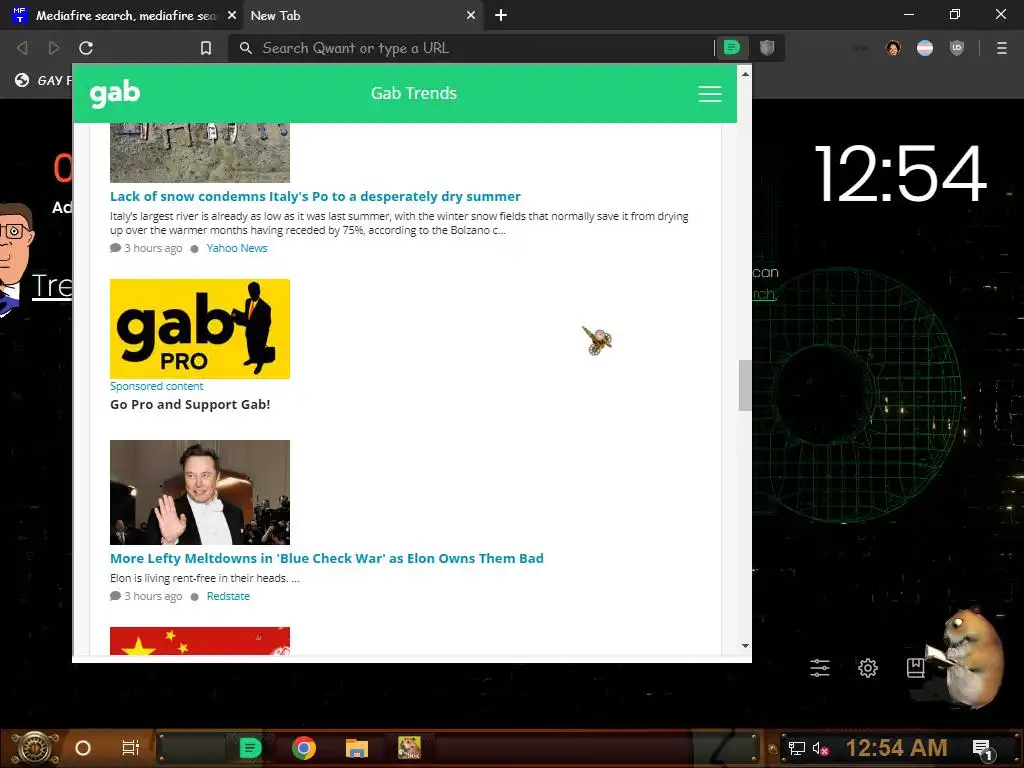This screenshot has height=768, width=1024.
Task: Click the comment icon beside Redstate
Action: (116, 596)
